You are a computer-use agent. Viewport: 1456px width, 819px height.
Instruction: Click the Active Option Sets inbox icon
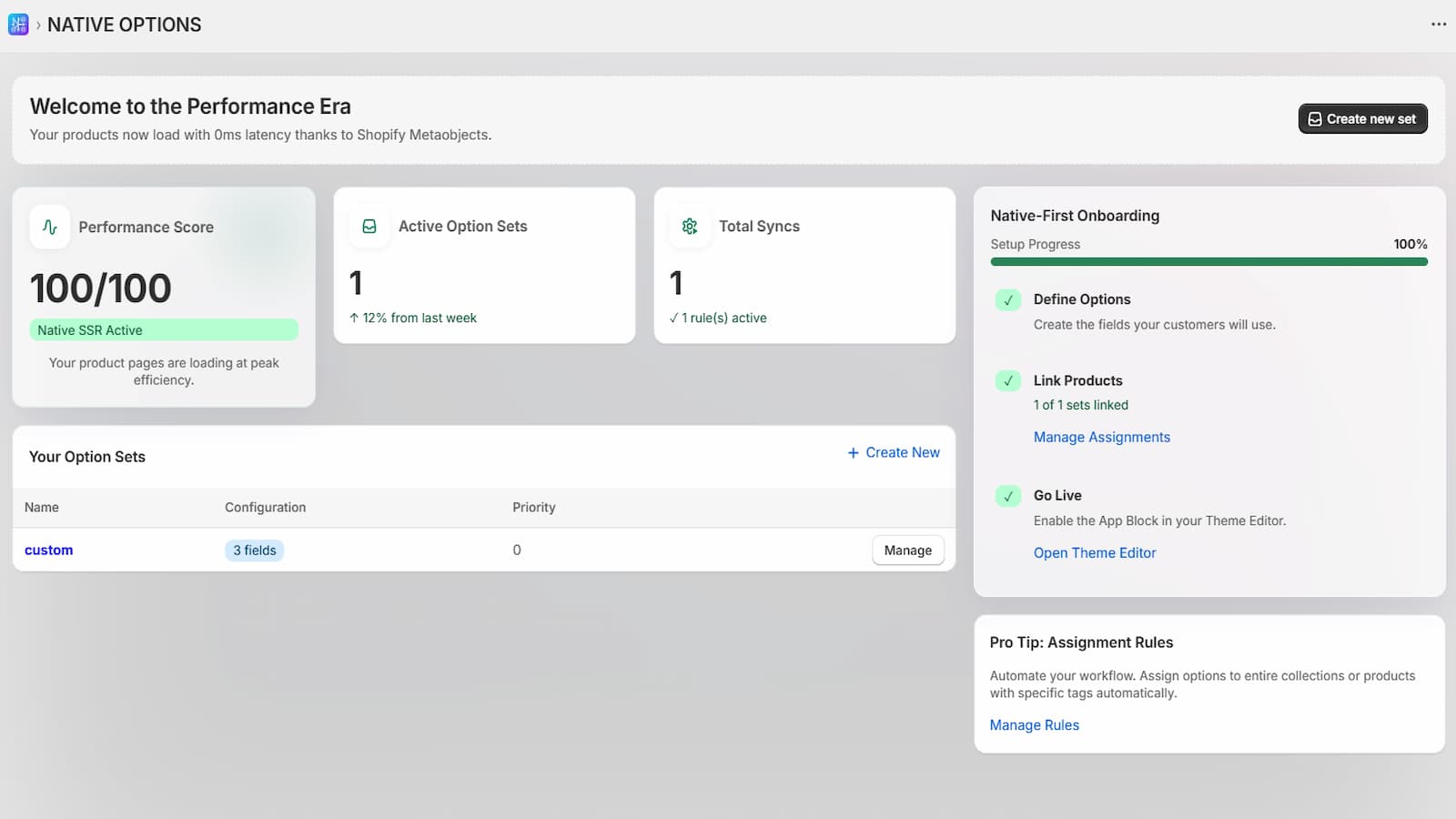coord(369,227)
